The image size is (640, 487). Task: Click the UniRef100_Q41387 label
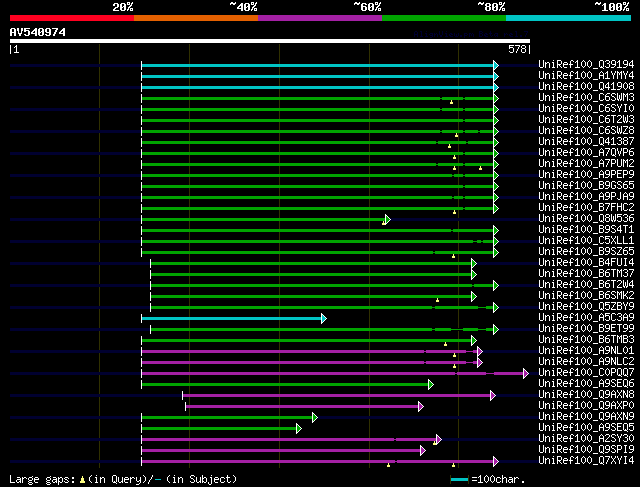point(586,141)
